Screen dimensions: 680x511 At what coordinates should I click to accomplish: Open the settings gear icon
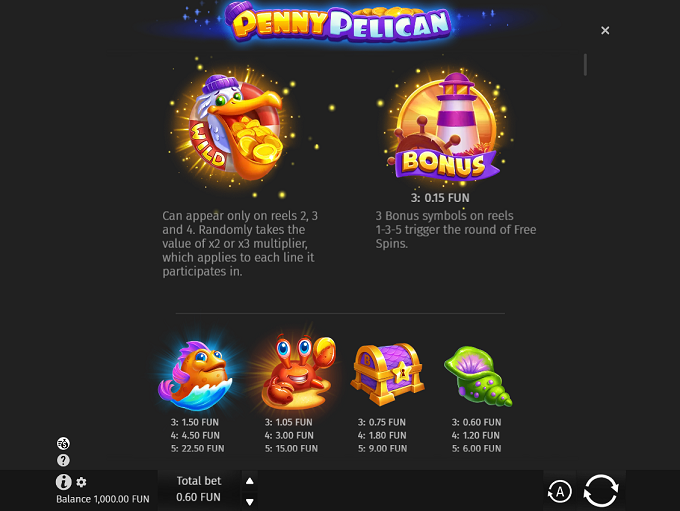(81, 482)
